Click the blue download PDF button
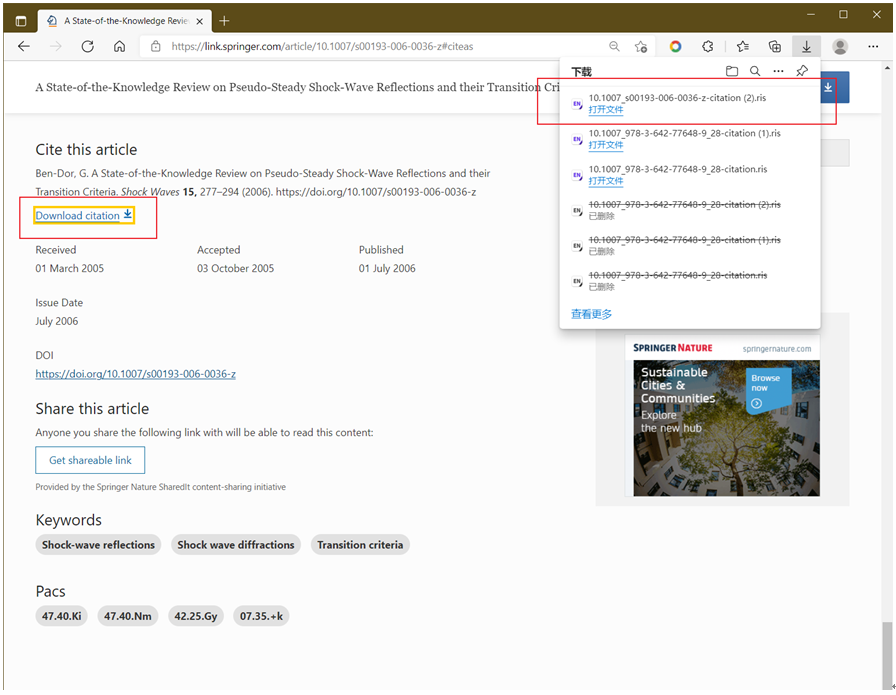 pyautogui.click(x=834, y=87)
